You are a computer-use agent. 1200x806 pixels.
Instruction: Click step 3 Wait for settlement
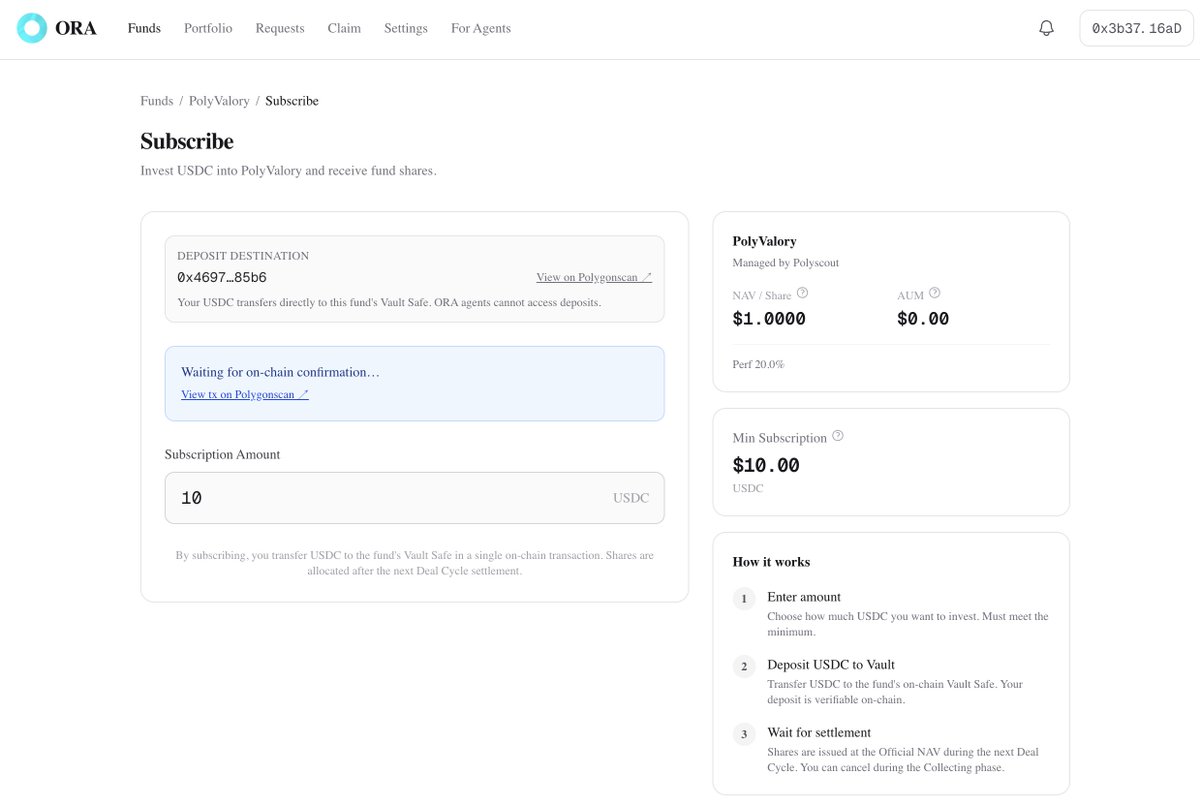pyautogui.click(x=819, y=733)
